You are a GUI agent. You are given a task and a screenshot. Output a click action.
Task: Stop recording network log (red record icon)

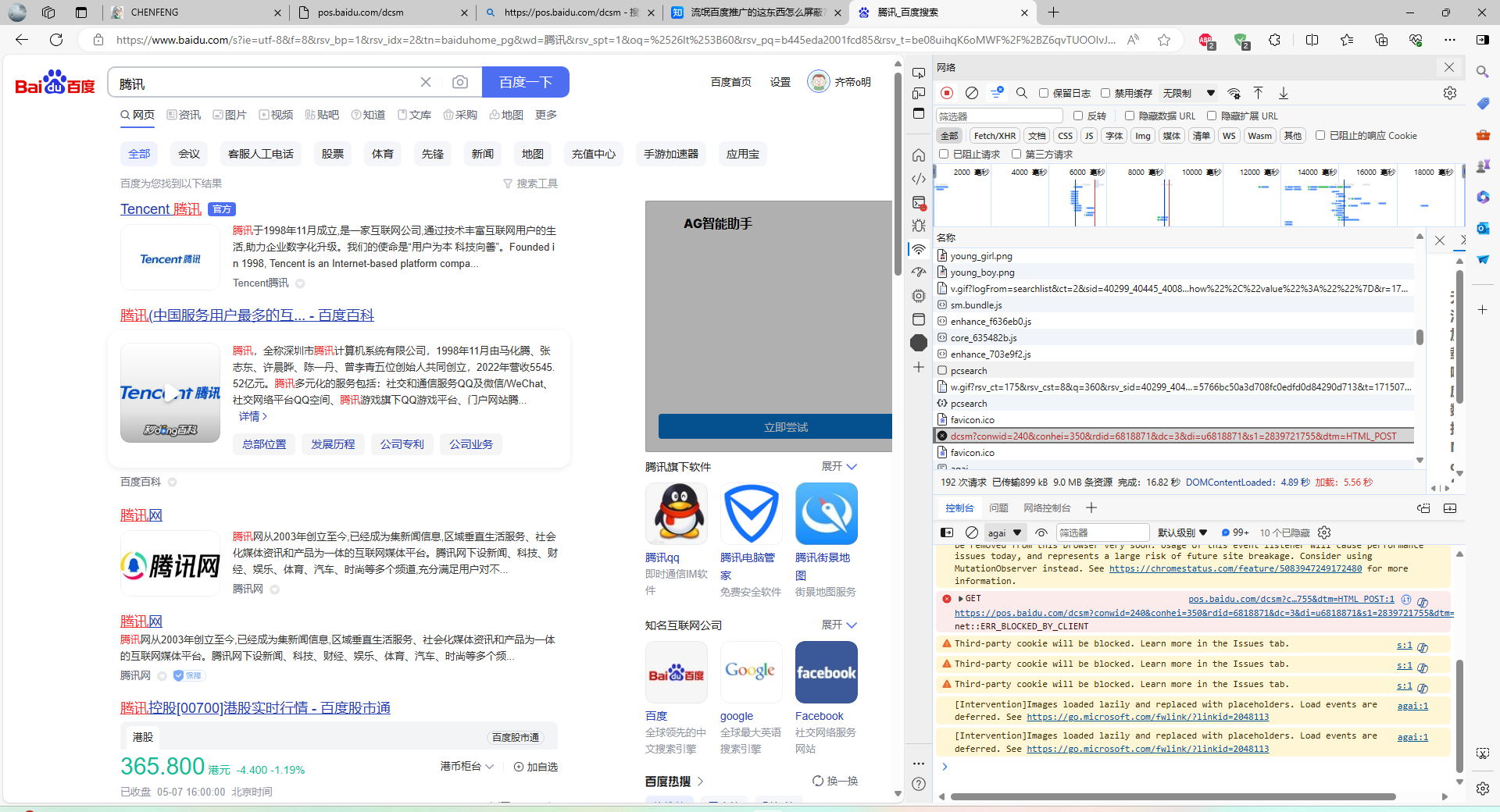(947, 93)
